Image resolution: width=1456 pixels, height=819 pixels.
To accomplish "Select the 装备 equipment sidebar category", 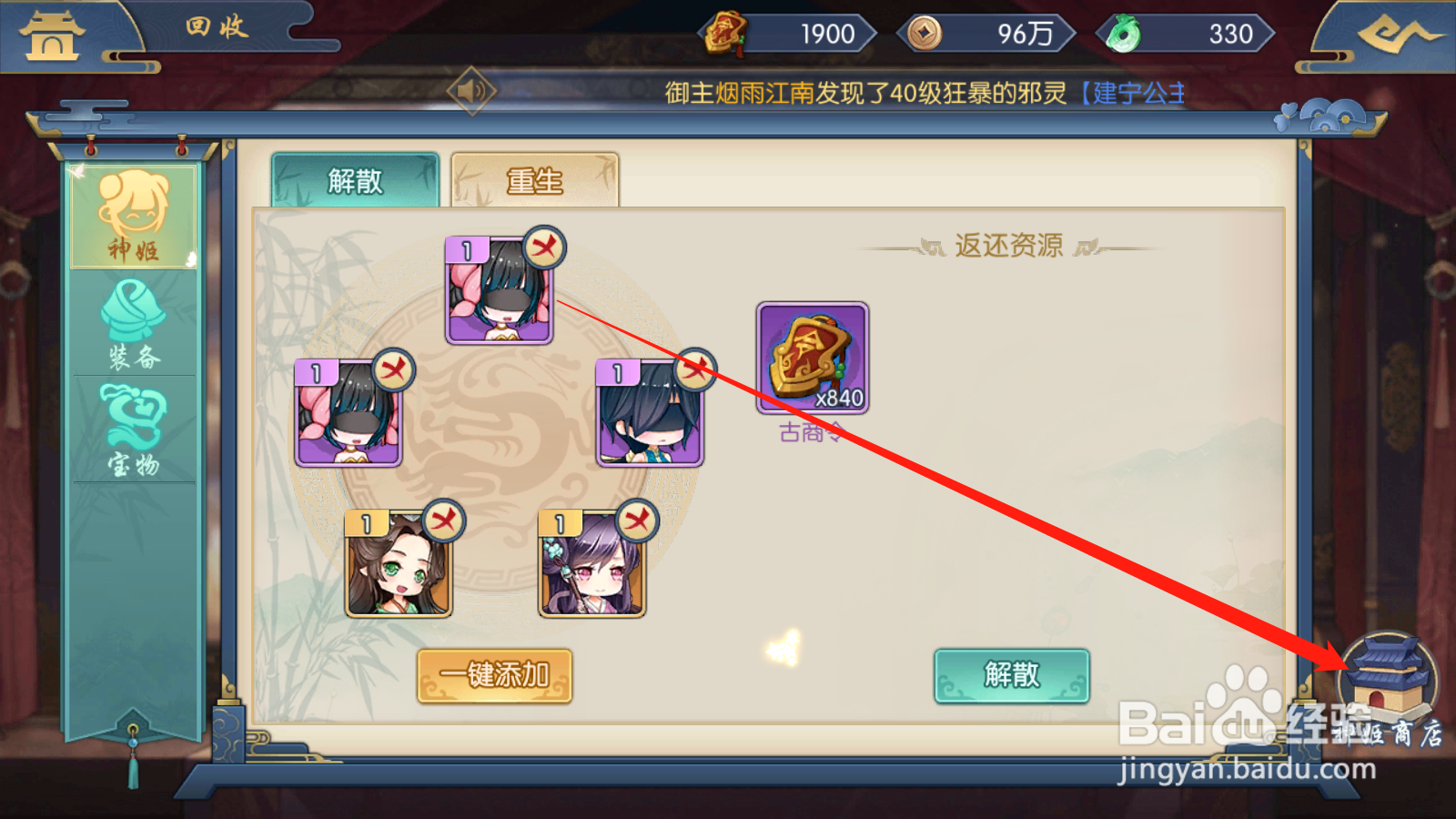I will click(x=134, y=325).
